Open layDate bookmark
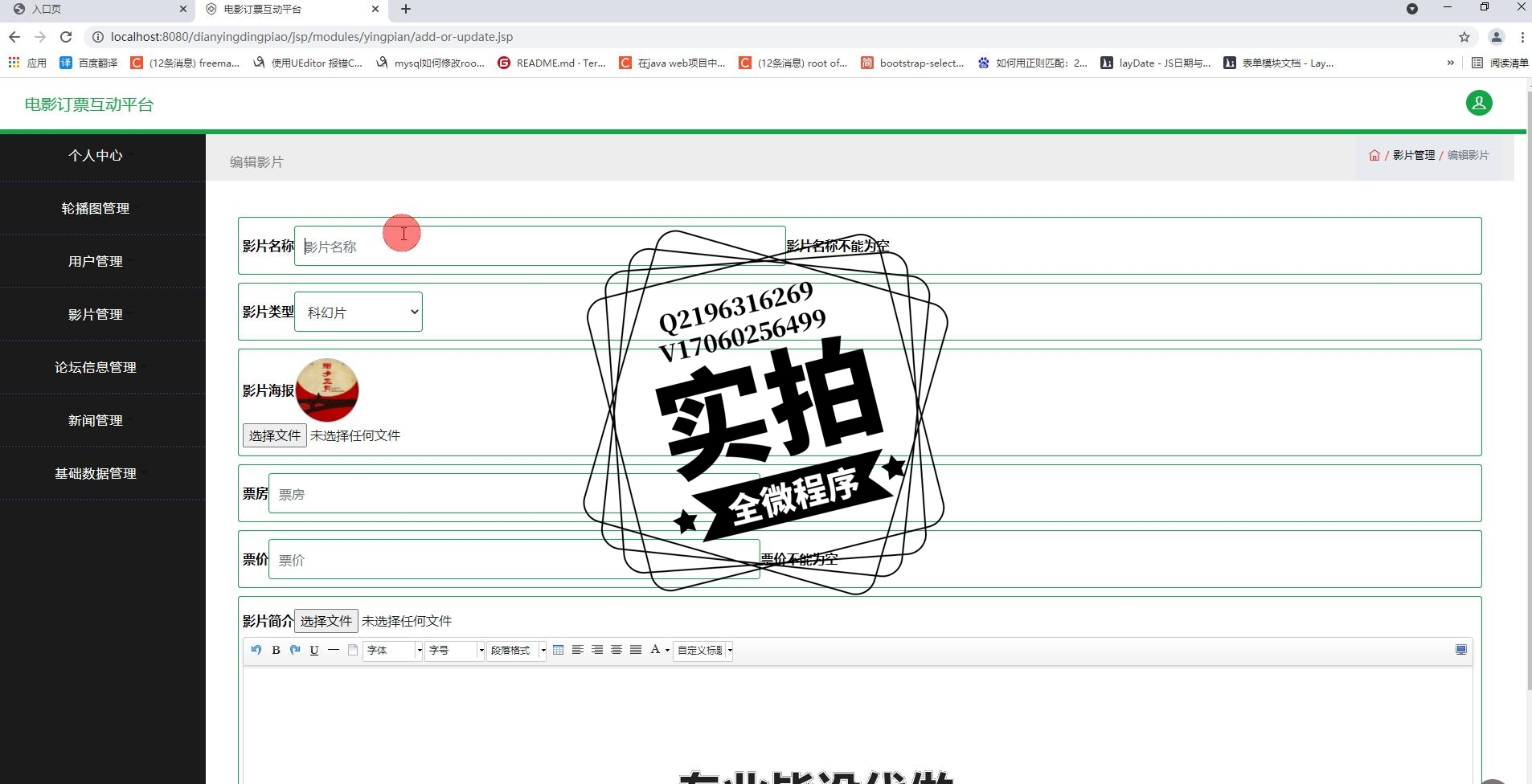 1156,63
